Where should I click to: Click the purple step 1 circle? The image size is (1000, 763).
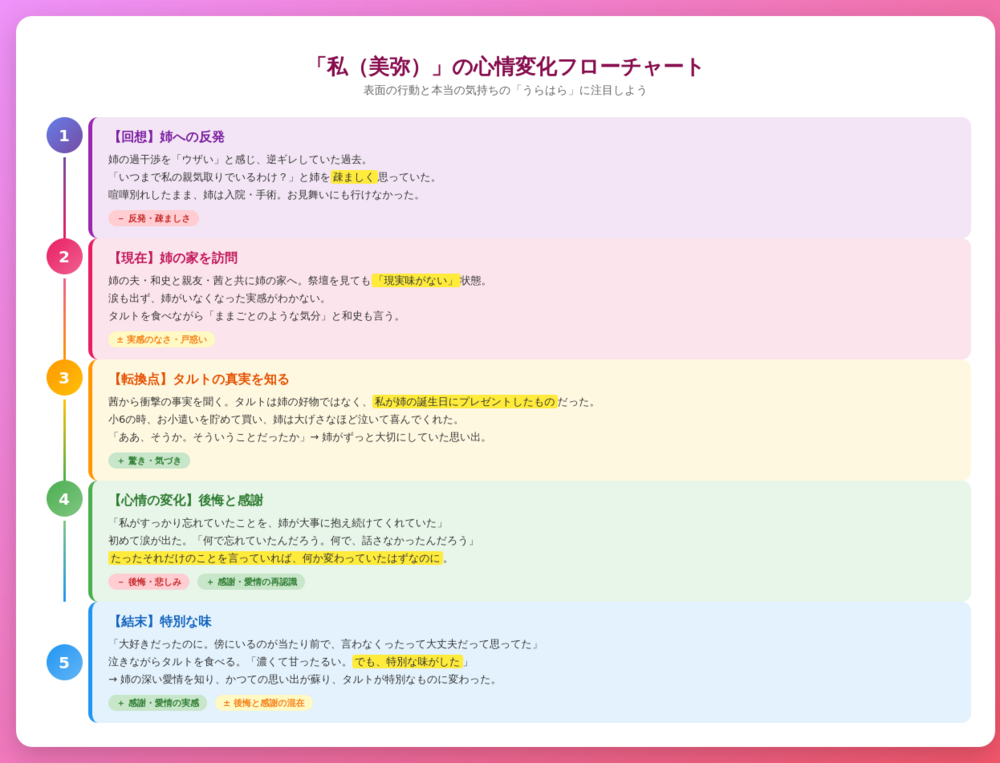[x=64, y=135]
